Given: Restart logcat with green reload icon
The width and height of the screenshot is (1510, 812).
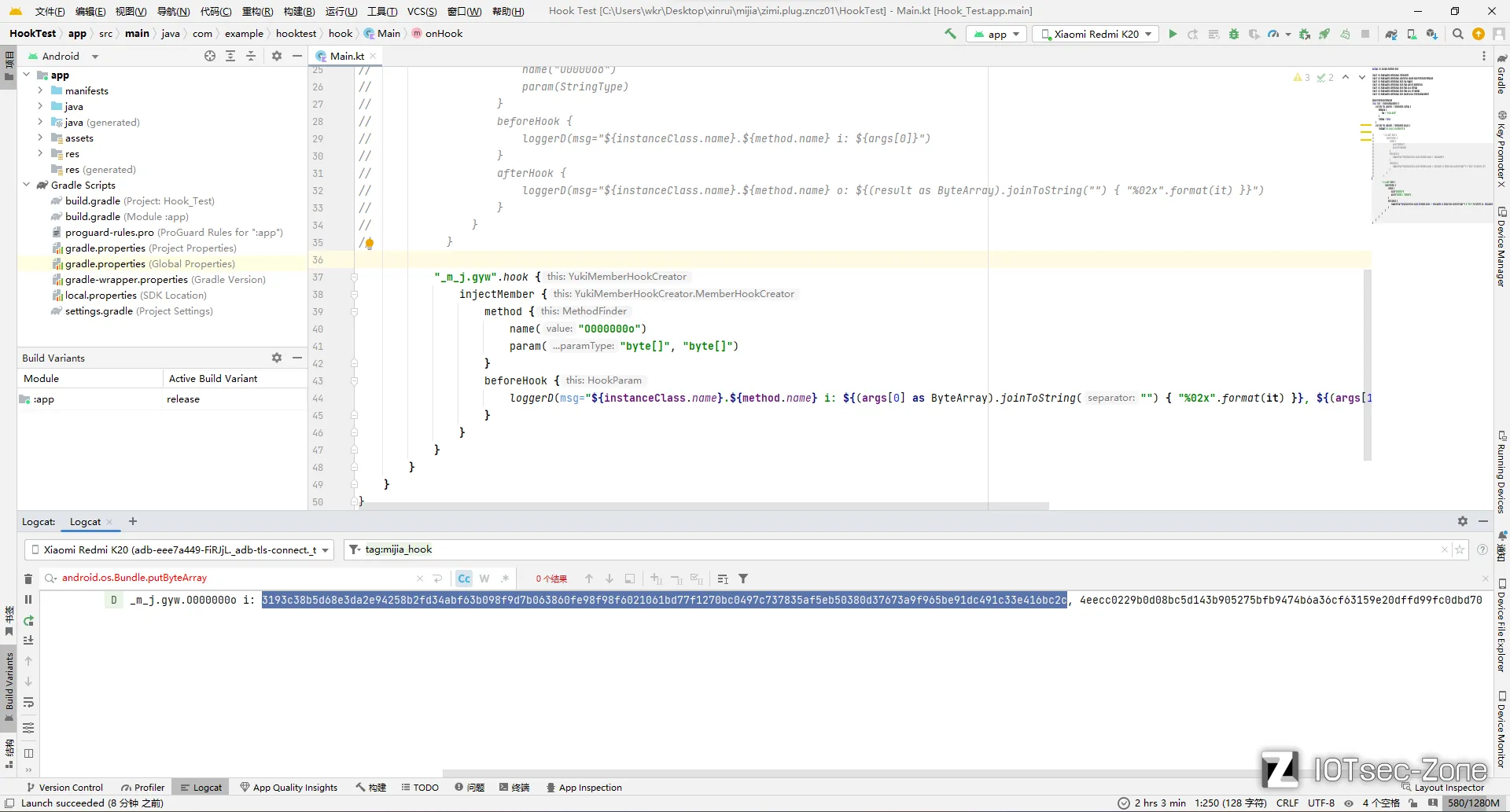Looking at the screenshot, I should 28,620.
